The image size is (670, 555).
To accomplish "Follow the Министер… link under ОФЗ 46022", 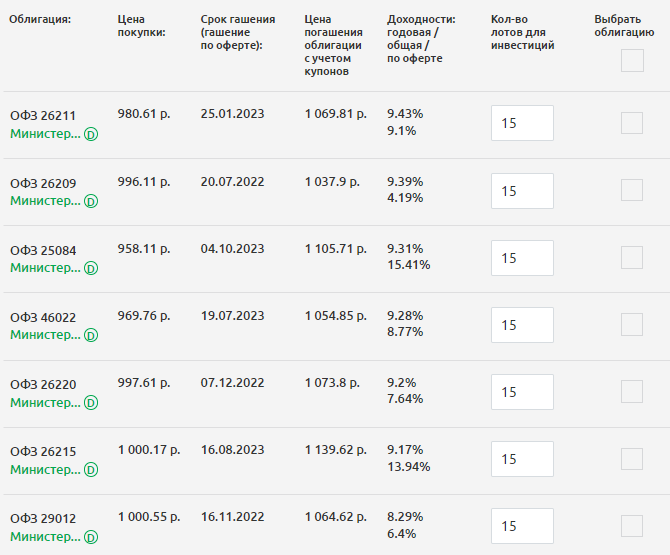I will click(x=45, y=335).
